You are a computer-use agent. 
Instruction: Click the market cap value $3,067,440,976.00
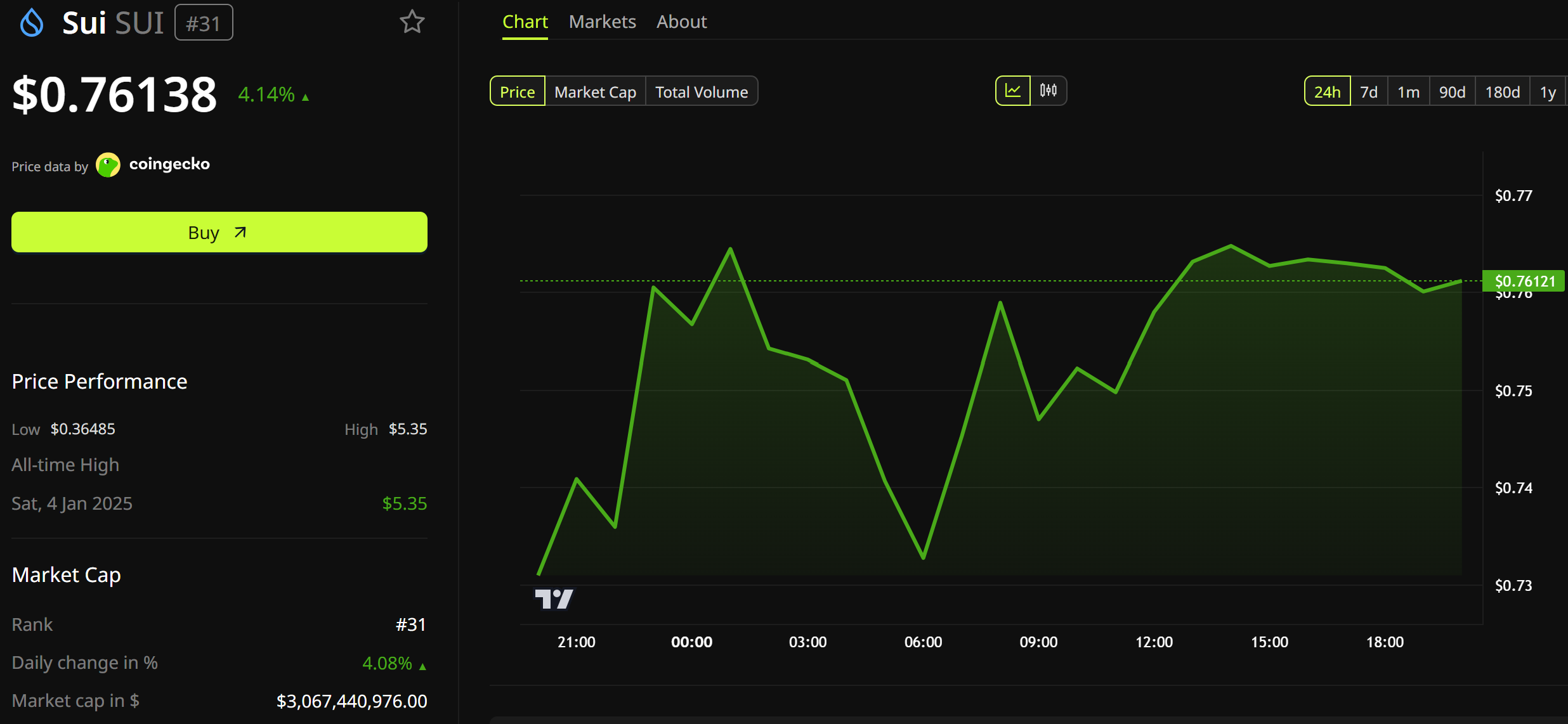click(x=352, y=701)
